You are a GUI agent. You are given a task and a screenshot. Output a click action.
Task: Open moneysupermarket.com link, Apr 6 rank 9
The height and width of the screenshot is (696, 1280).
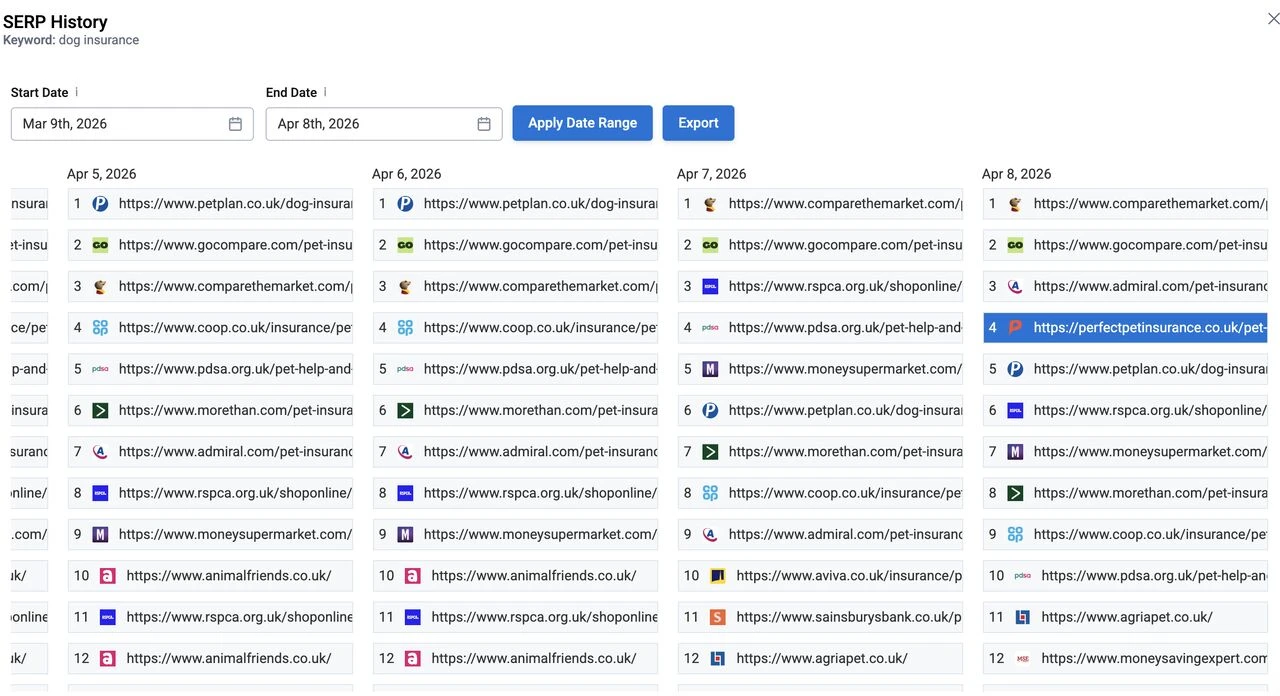540,534
